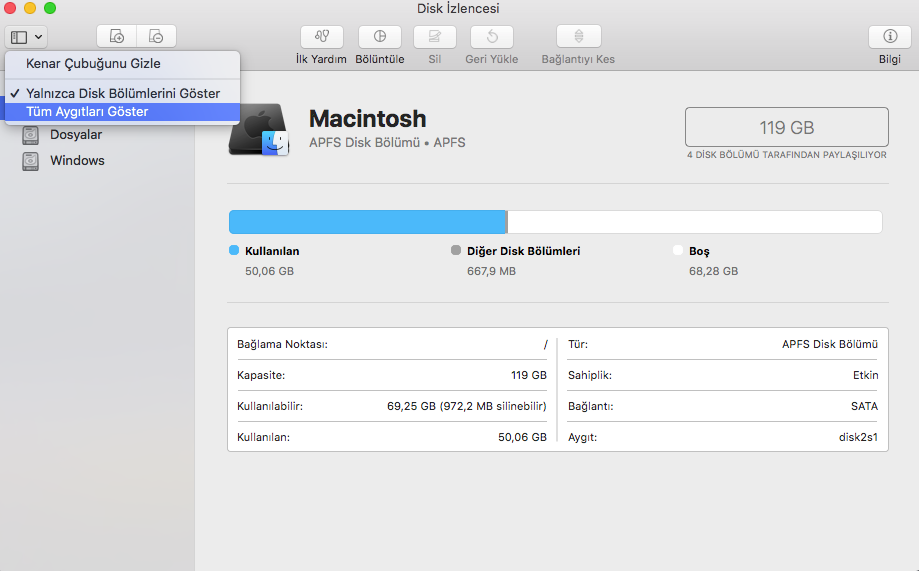
Task: Click the Sil erase icon
Action: pyautogui.click(x=435, y=37)
